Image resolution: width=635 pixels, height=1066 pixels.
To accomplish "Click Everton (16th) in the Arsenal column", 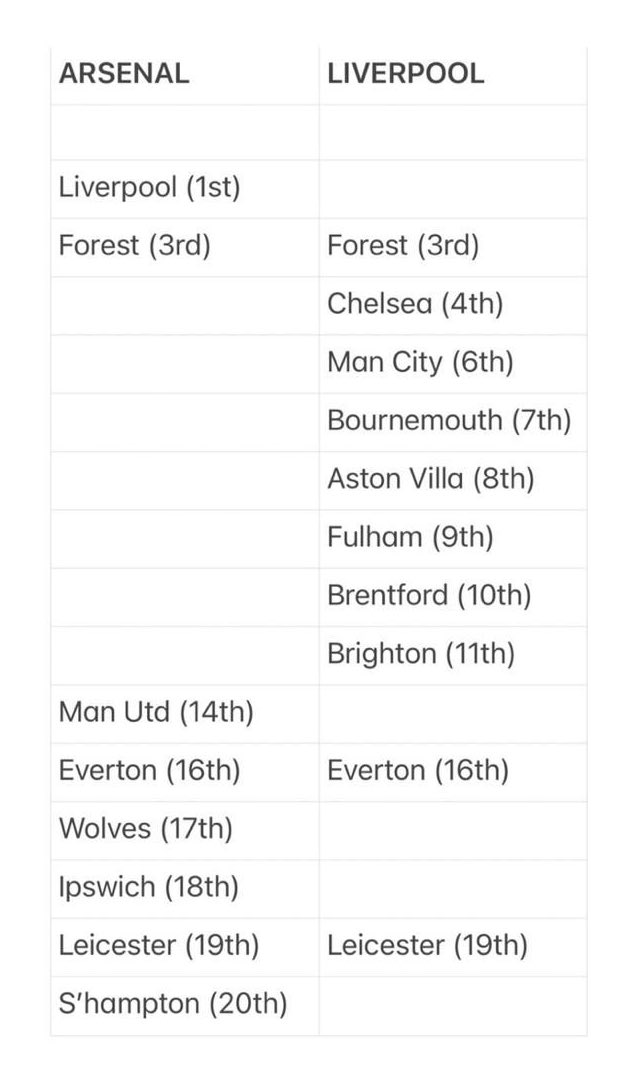I will click(149, 771).
